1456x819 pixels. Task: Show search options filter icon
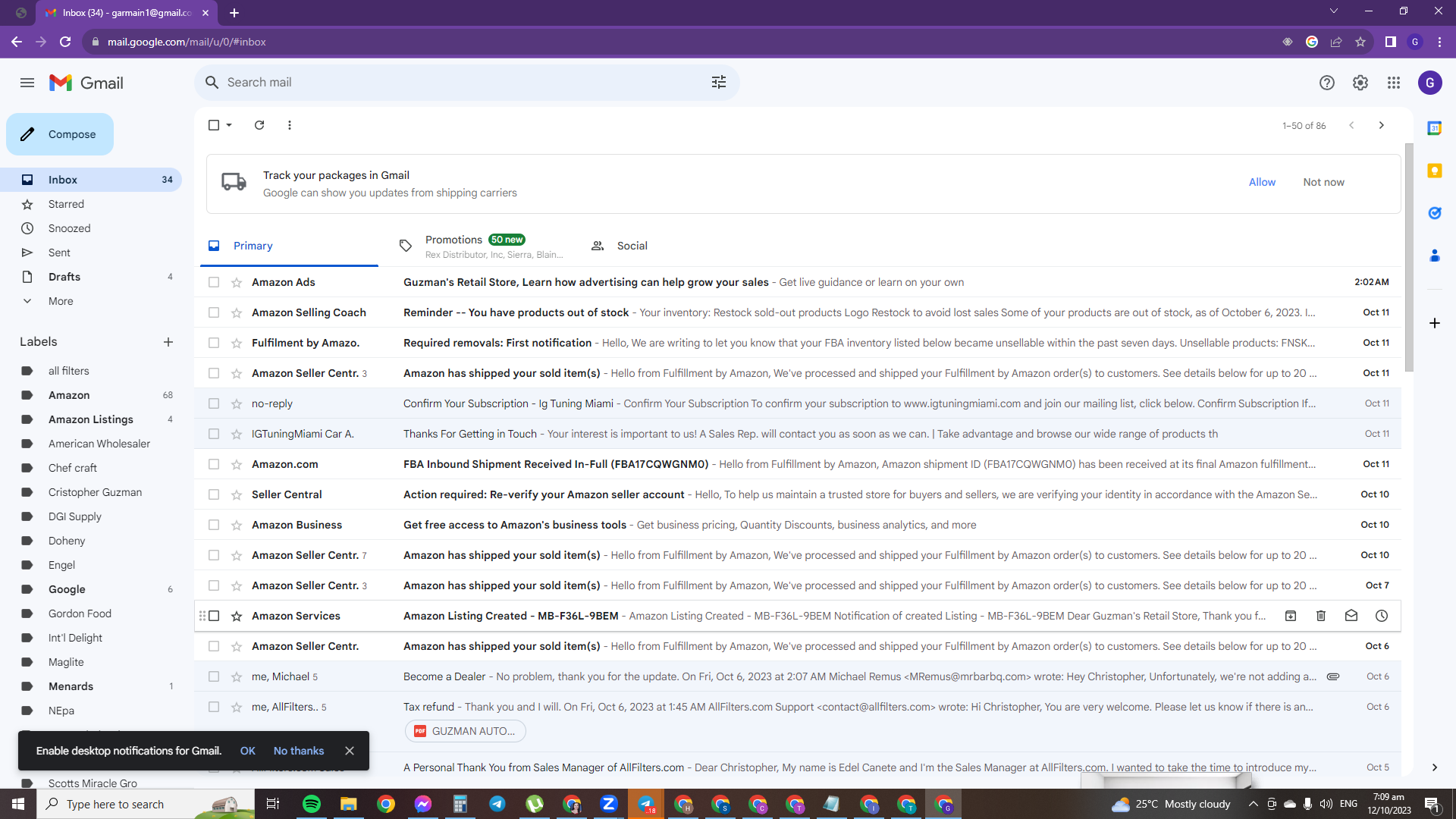point(719,83)
